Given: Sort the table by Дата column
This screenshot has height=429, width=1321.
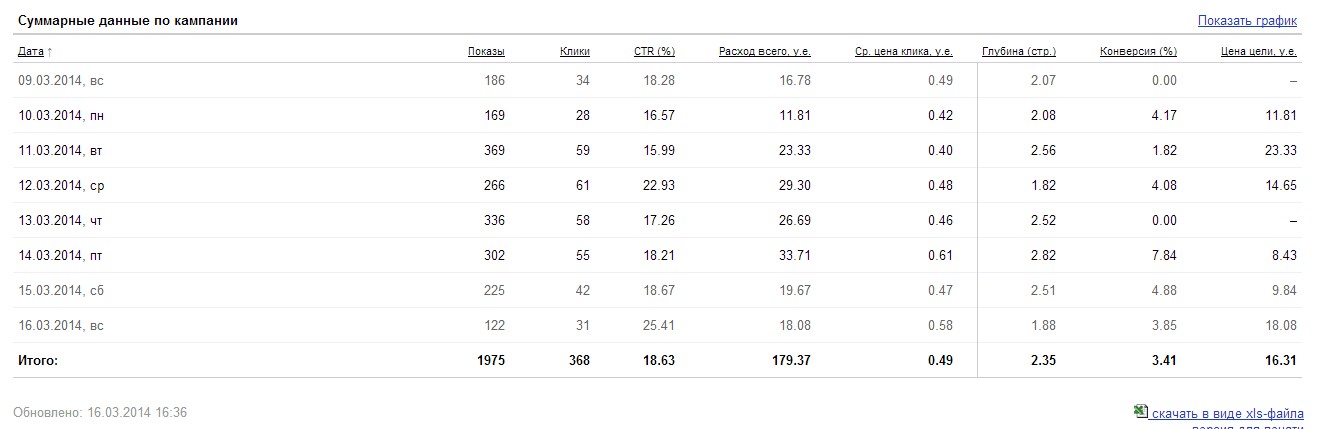Looking at the screenshot, I should 30,51.
